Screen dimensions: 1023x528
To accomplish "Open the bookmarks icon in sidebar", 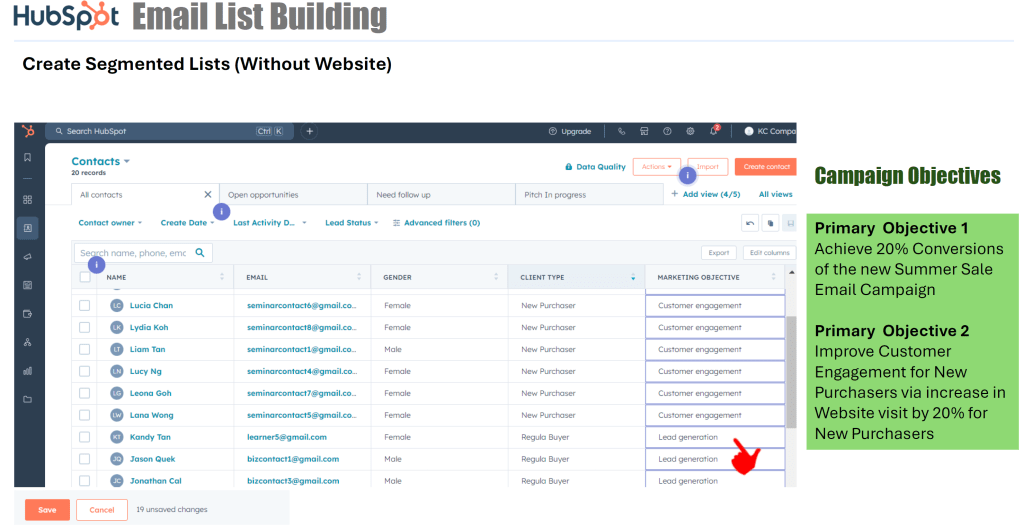I will tap(28, 157).
